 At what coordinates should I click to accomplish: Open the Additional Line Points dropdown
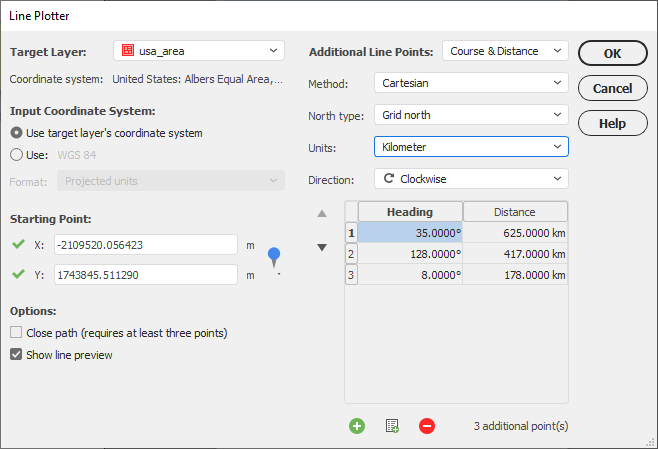tap(505, 51)
